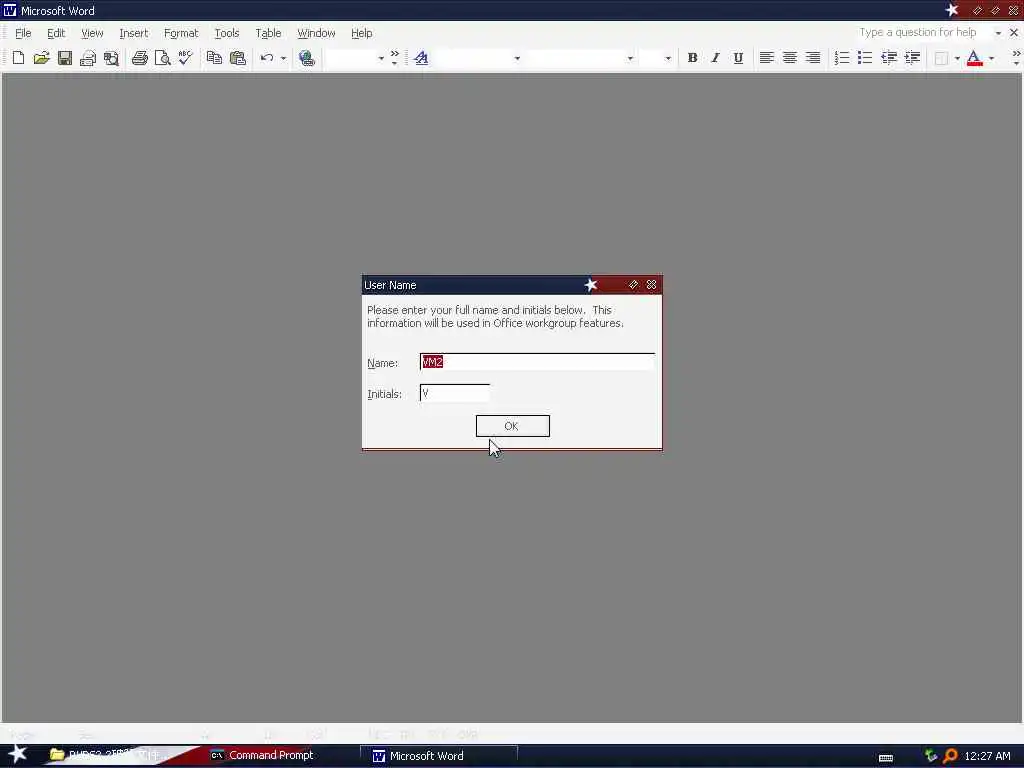
Task: Toggle Underline formatting
Action: (x=738, y=58)
